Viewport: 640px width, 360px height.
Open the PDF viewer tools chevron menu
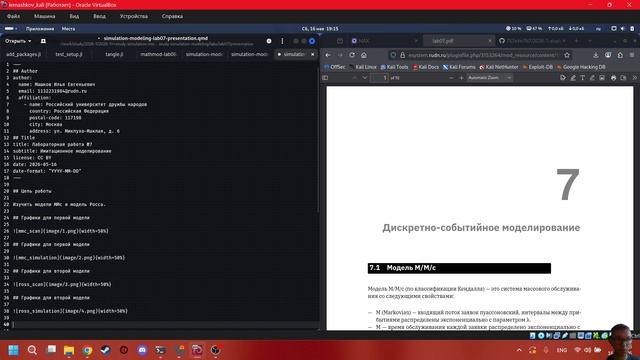pyautogui.click(x=635, y=78)
